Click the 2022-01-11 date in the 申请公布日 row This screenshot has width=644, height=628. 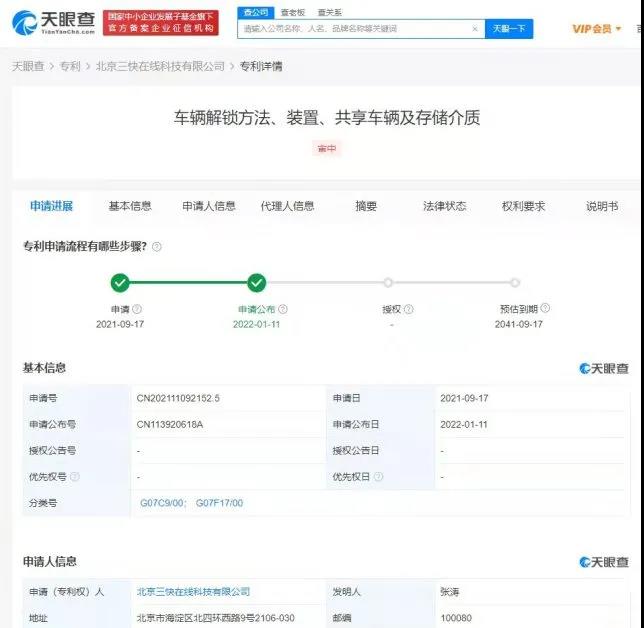(x=464, y=425)
